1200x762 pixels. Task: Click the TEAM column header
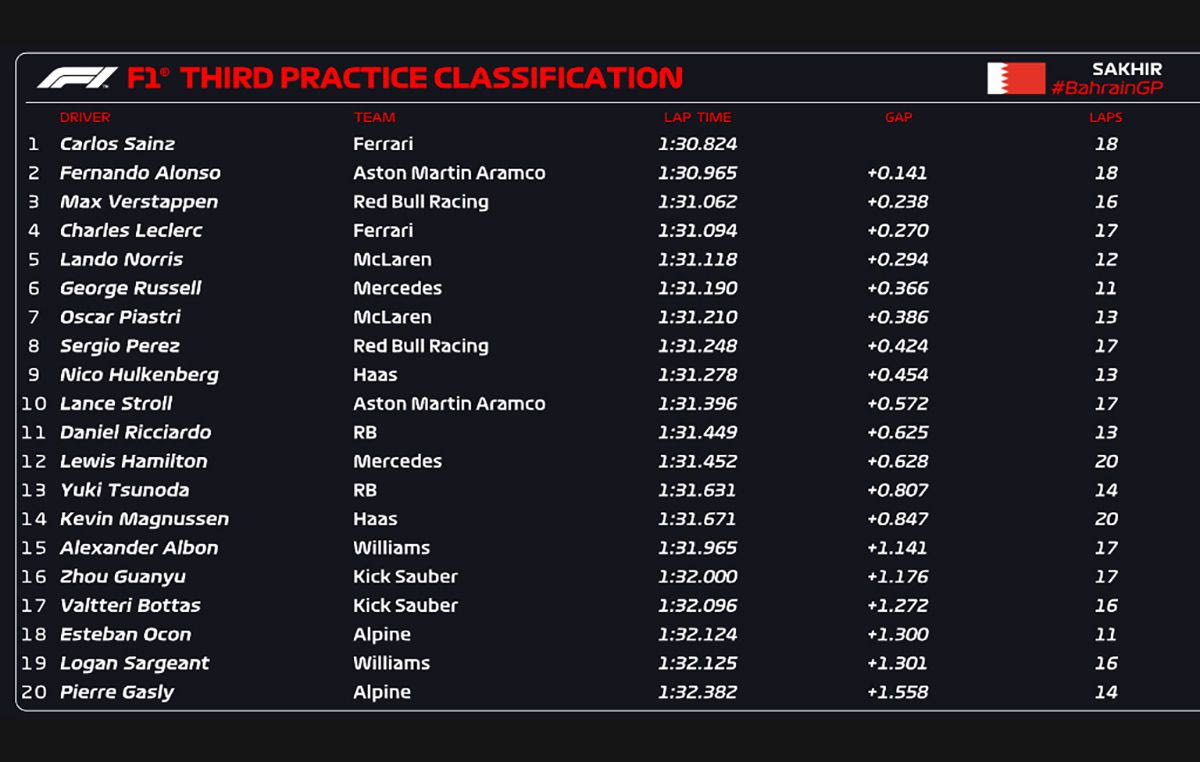tap(374, 117)
